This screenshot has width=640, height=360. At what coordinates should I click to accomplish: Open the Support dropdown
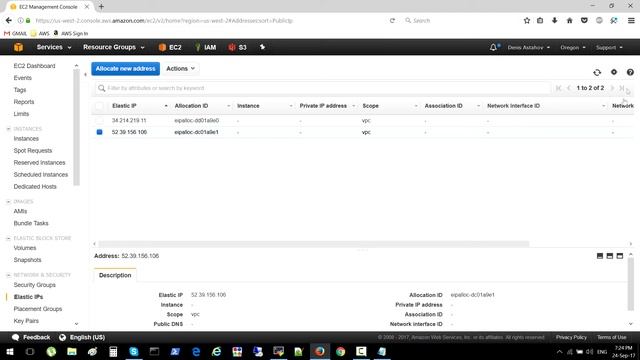[x=609, y=48]
